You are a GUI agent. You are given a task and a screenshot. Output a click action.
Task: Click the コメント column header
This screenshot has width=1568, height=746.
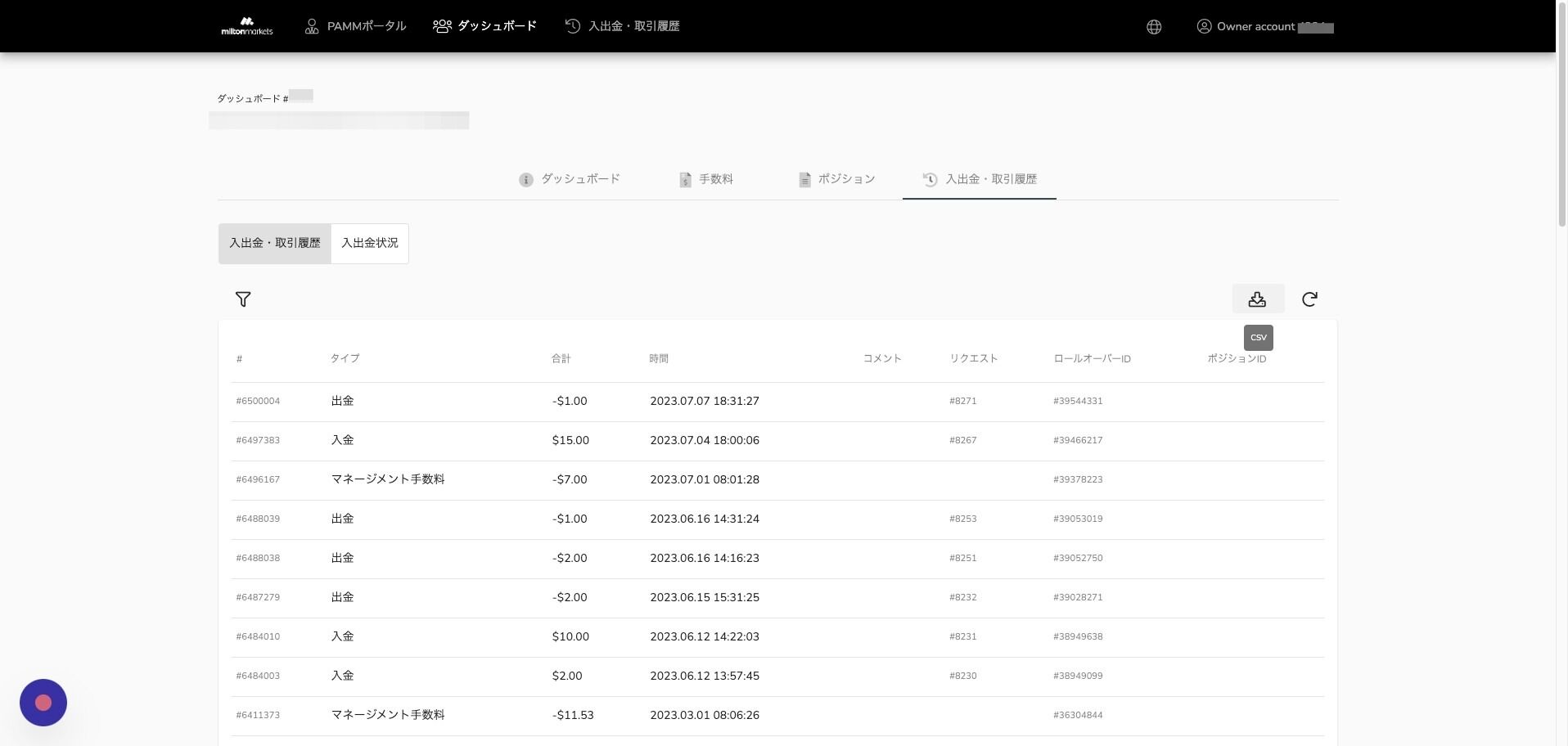(882, 358)
